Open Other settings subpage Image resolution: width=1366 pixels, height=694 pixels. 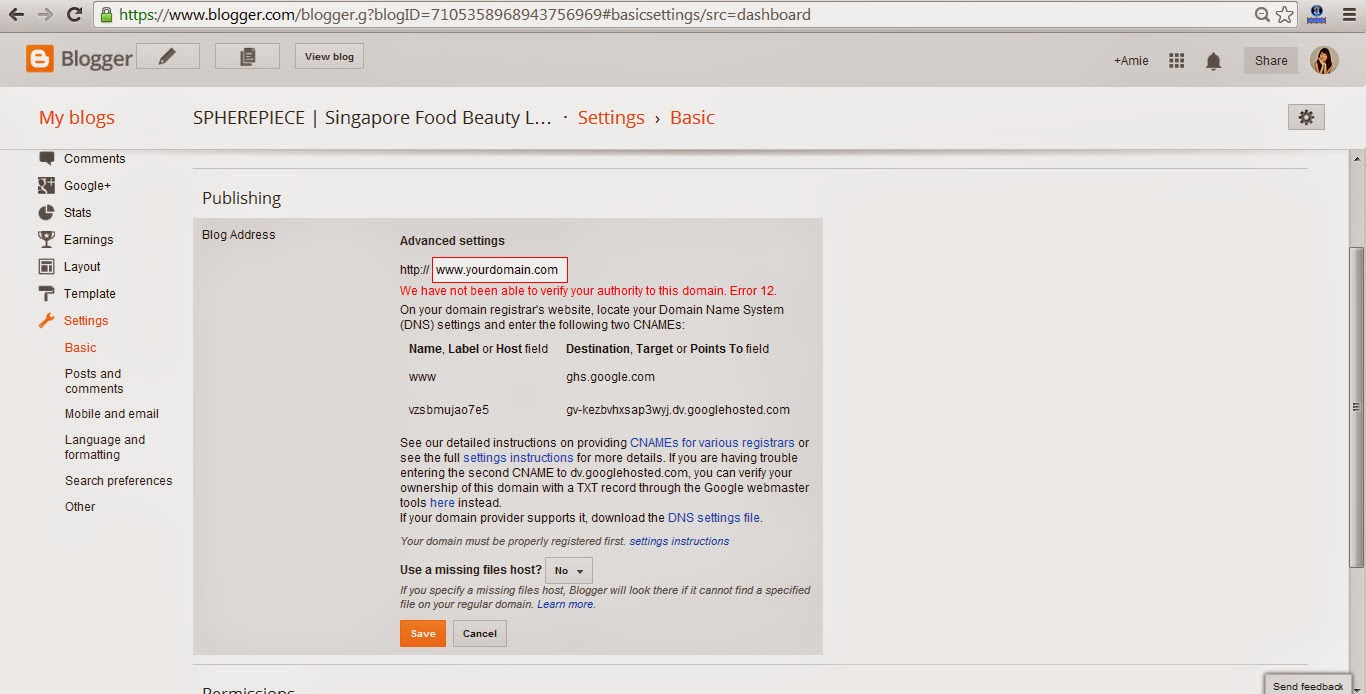[80, 506]
